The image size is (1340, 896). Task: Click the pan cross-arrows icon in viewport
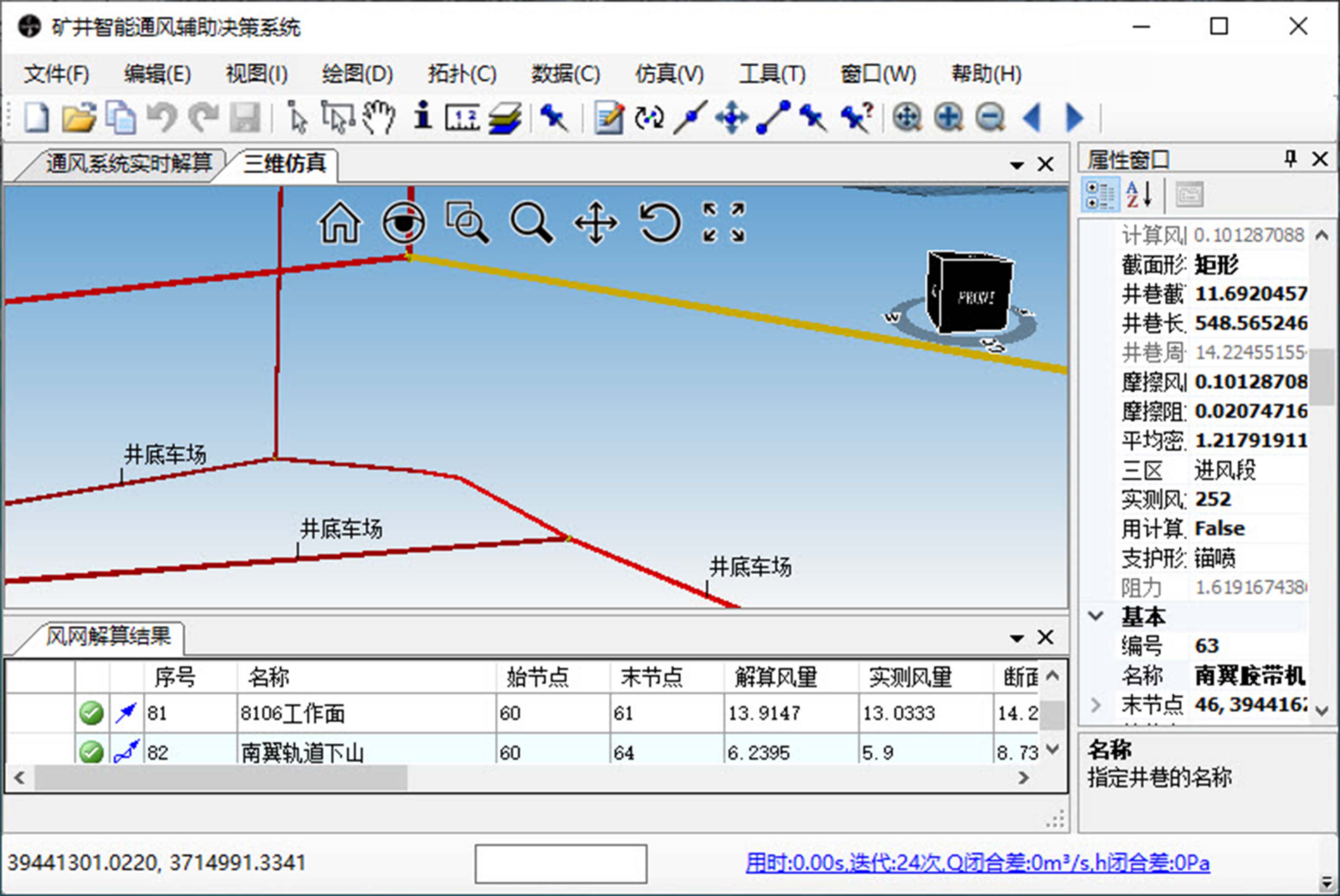tap(596, 223)
